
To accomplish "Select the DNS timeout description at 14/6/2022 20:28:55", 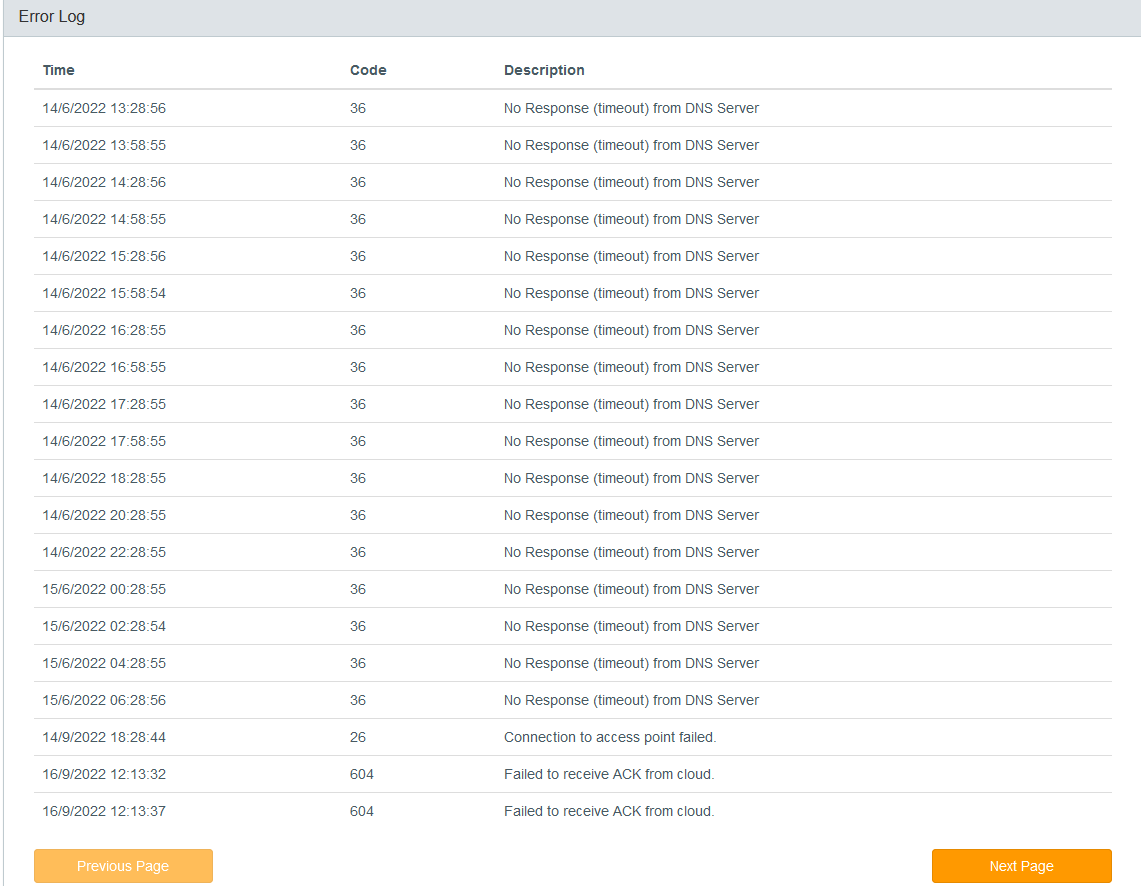I will coord(631,515).
